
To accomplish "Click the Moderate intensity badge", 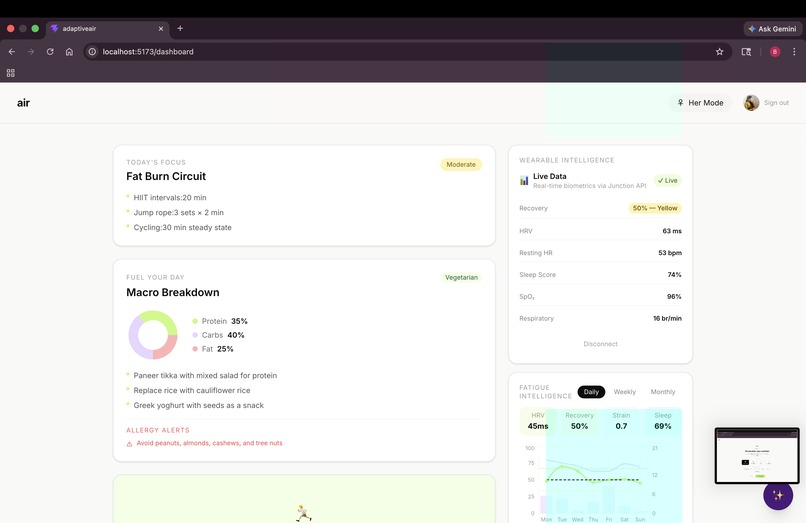I will coord(461,165).
